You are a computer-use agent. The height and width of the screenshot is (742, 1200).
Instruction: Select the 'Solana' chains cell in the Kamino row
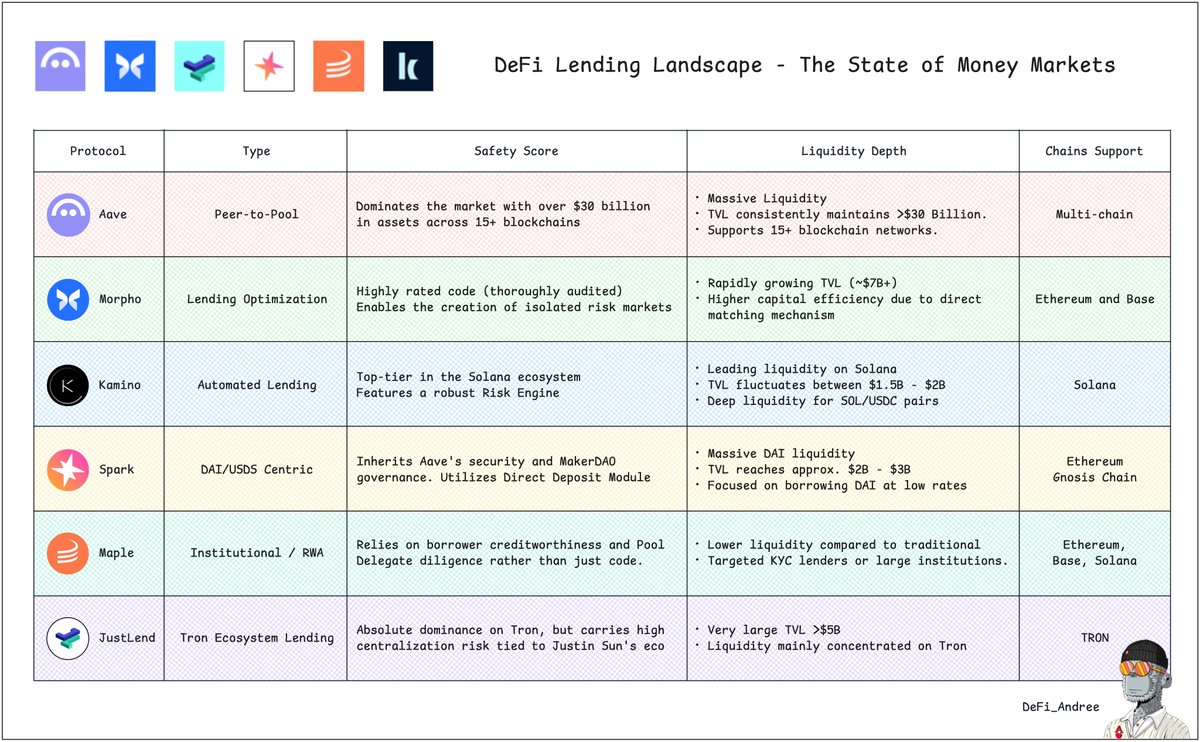1094,385
